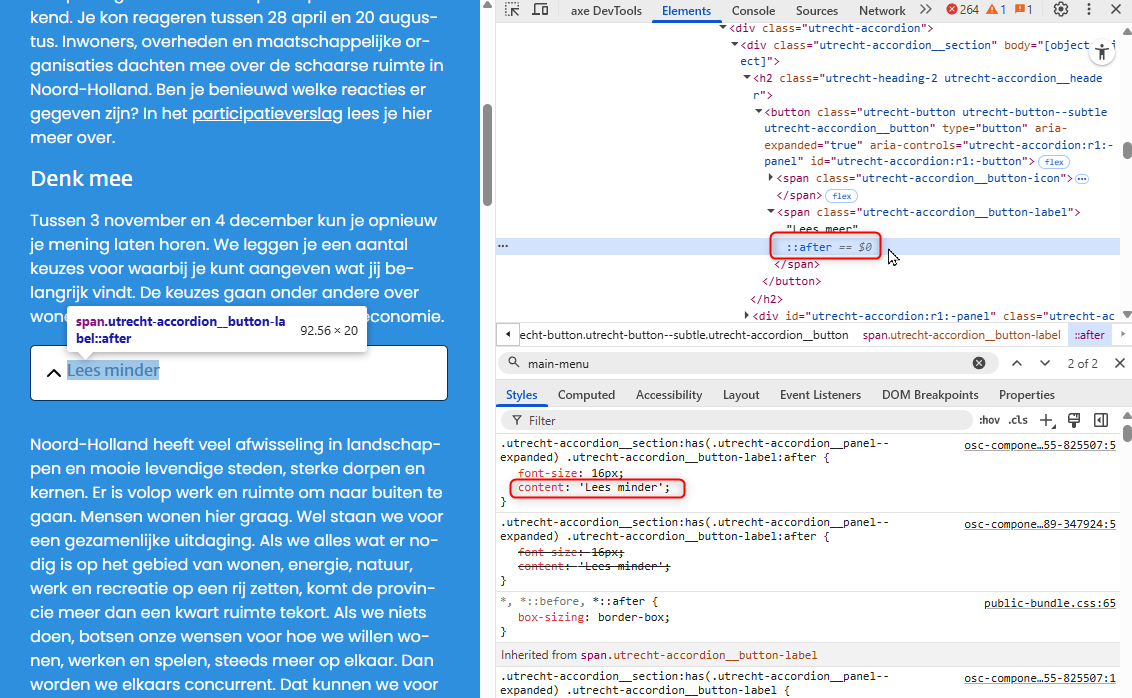Activate the inspect element picker icon

click(x=512, y=10)
